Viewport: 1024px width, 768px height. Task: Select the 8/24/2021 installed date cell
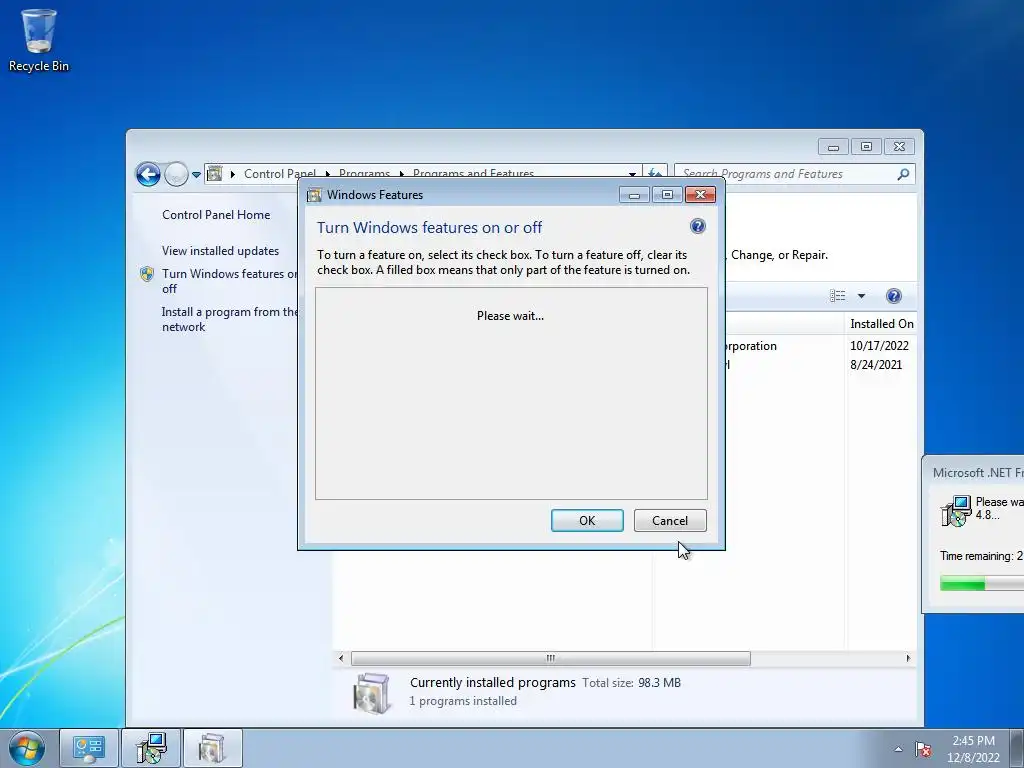(876, 364)
